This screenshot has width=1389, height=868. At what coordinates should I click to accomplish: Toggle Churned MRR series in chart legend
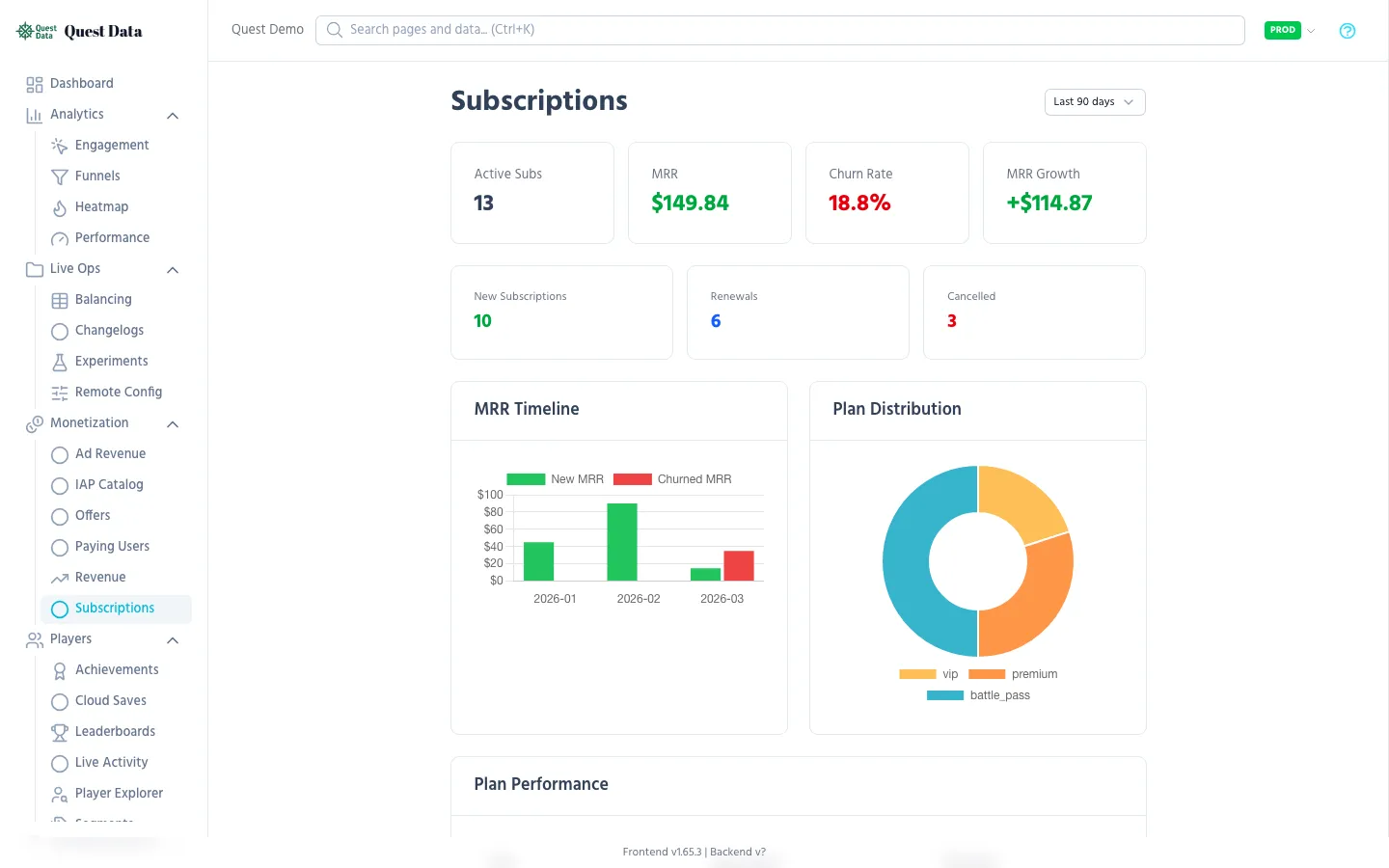tap(672, 479)
